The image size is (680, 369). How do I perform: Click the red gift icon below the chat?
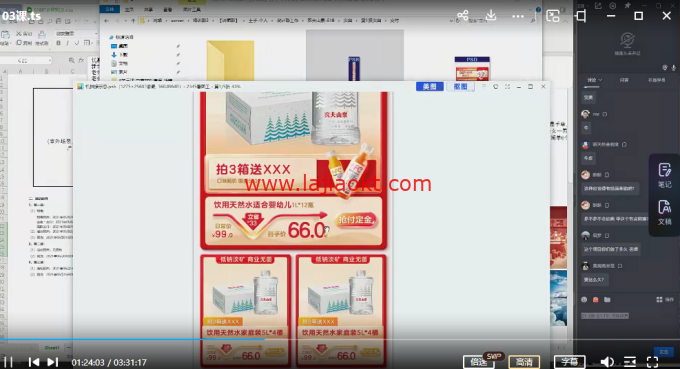point(595,300)
